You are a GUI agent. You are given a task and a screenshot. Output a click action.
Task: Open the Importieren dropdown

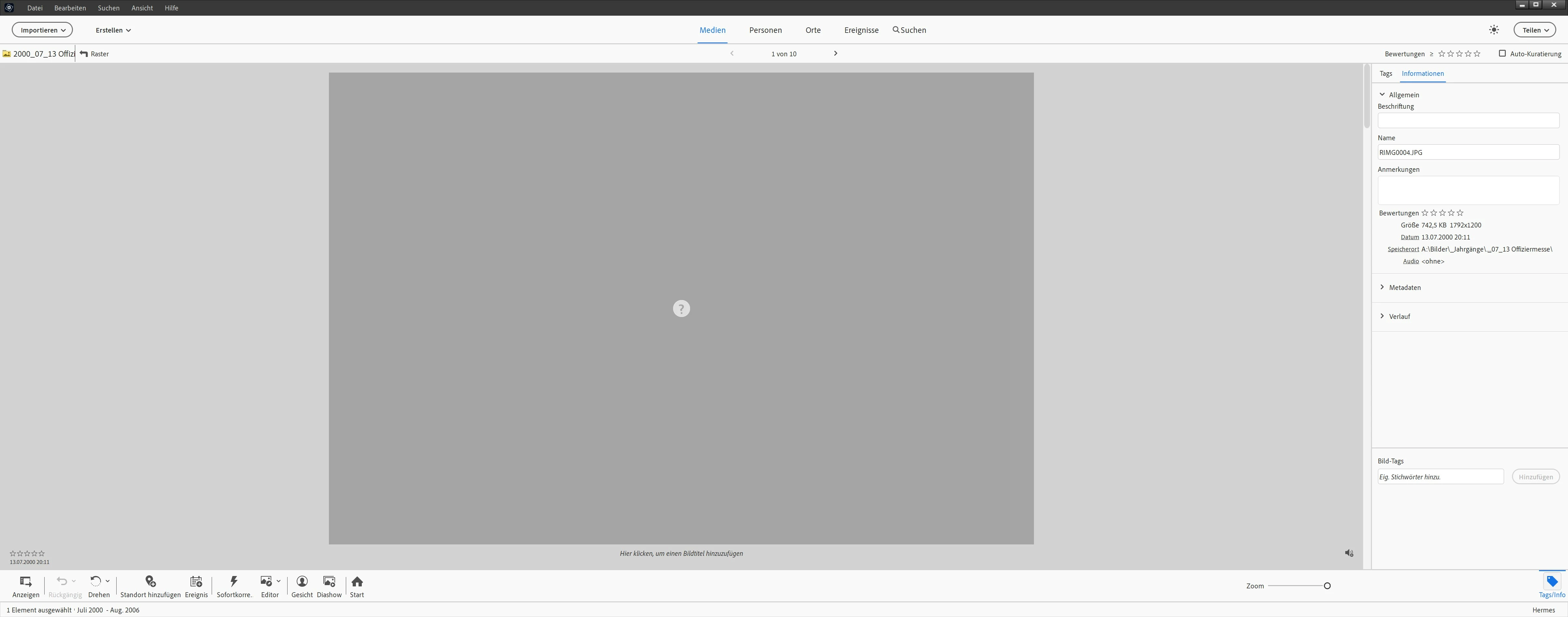pos(43,30)
